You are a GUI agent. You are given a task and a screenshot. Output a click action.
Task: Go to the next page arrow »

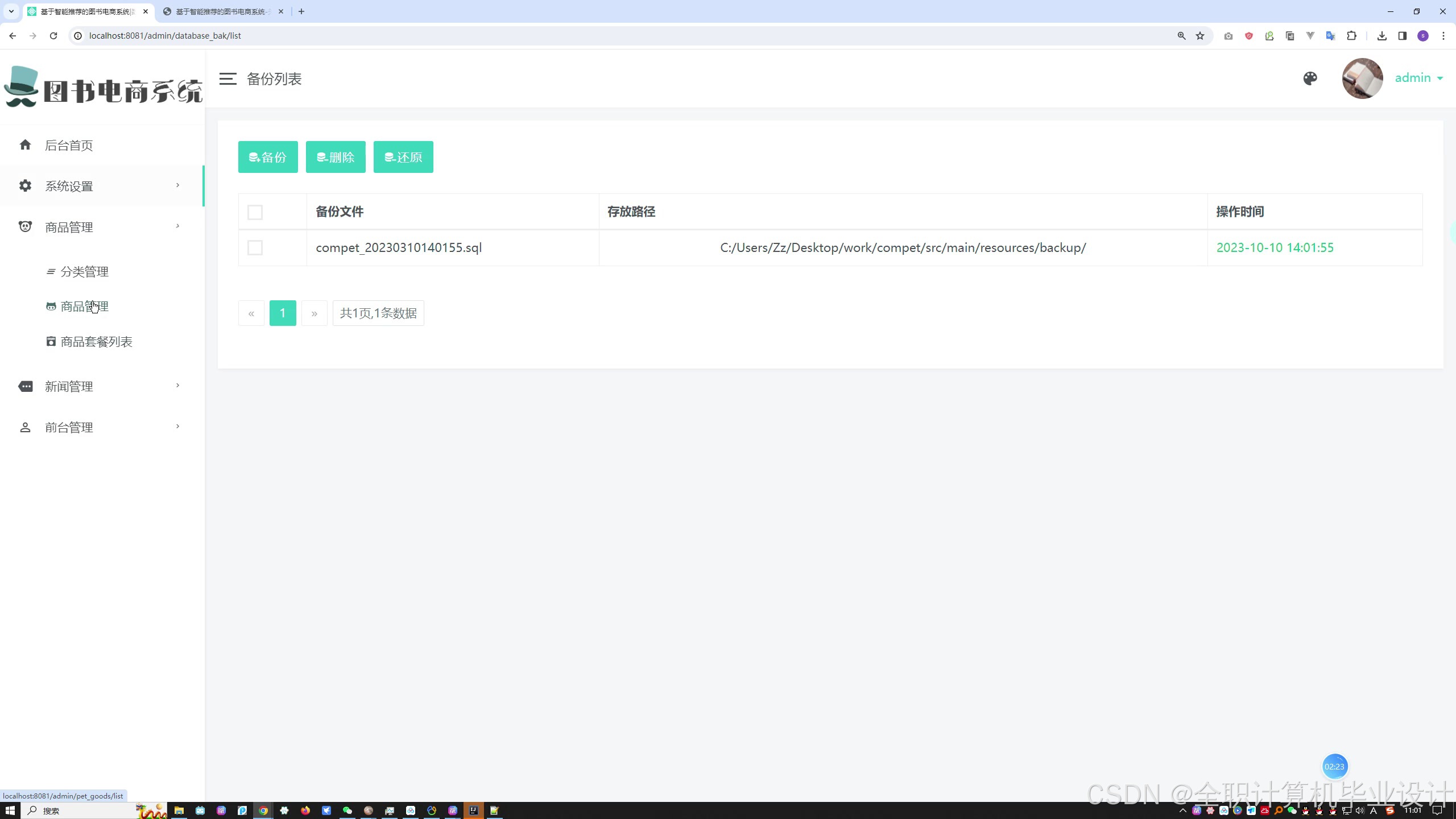coord(314,313)
